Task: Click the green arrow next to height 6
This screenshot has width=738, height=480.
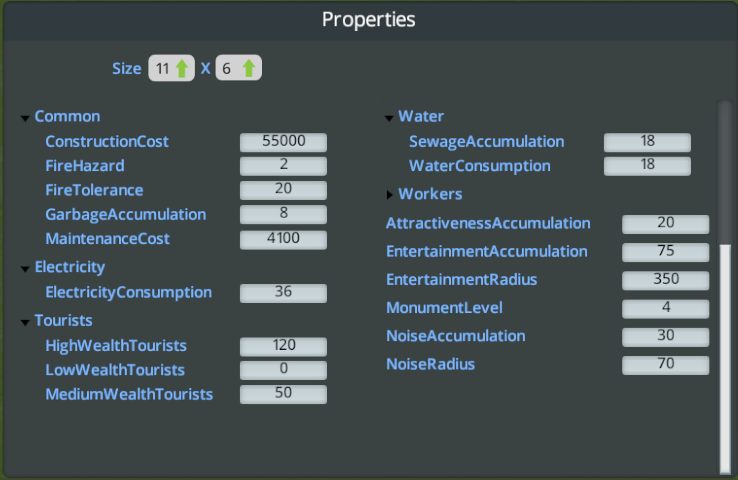Action: click(248, 69)
